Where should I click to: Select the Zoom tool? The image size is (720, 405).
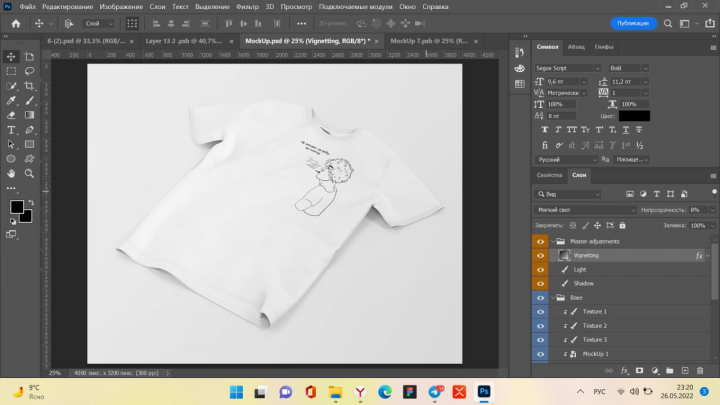[29, 174]
